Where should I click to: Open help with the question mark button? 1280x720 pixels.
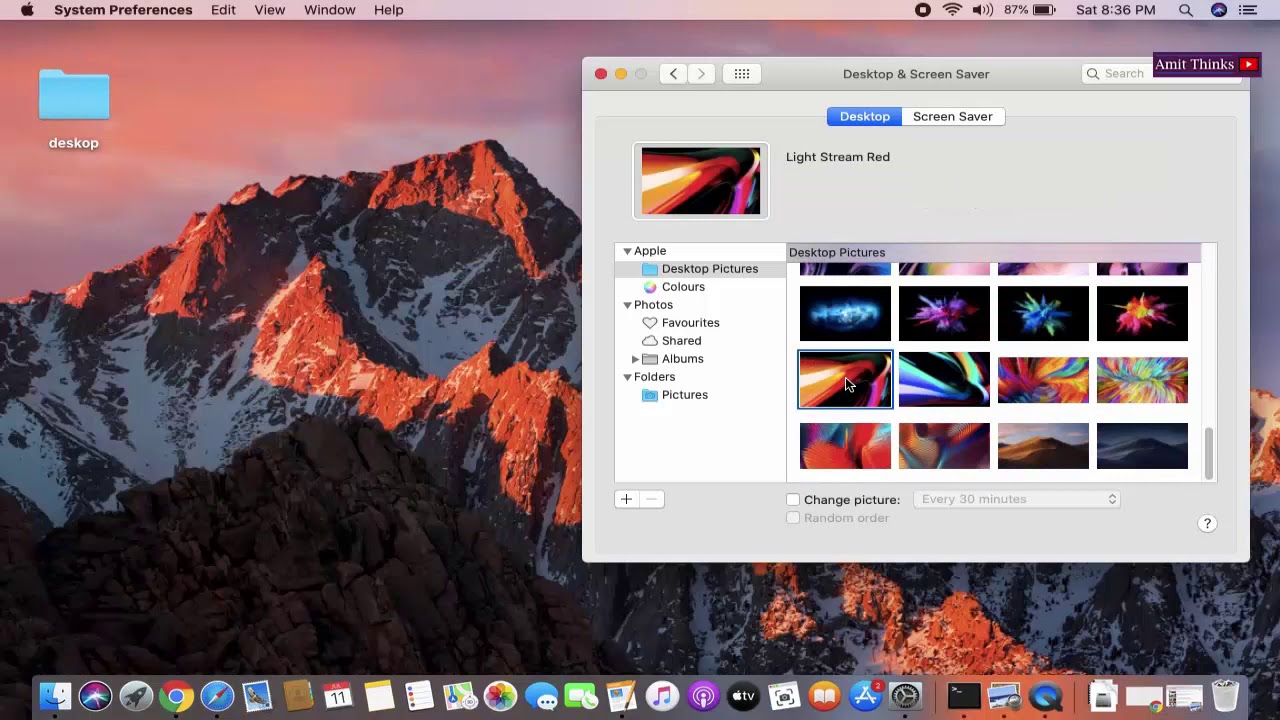pyautogui.click(x=1207, y=524)
